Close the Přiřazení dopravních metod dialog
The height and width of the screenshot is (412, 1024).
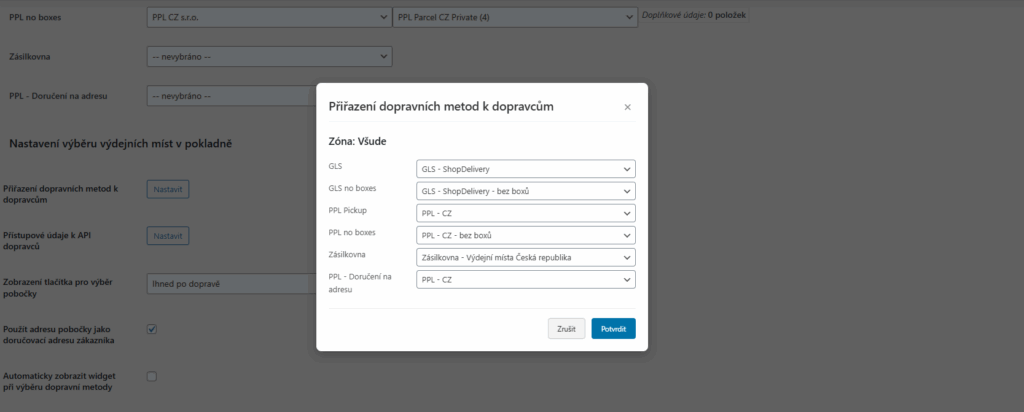pyautogui.click(x=627, y=107)
